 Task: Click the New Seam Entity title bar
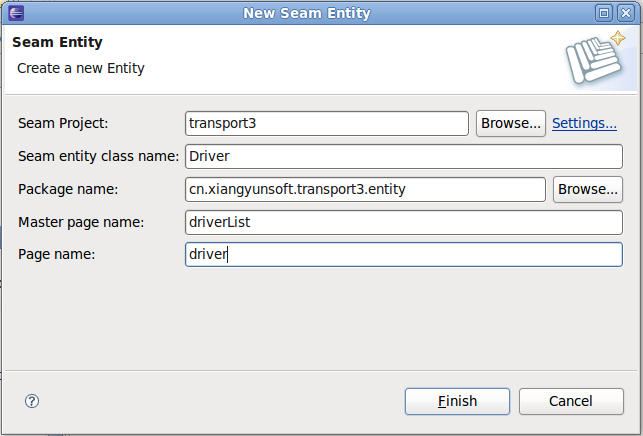307,13
